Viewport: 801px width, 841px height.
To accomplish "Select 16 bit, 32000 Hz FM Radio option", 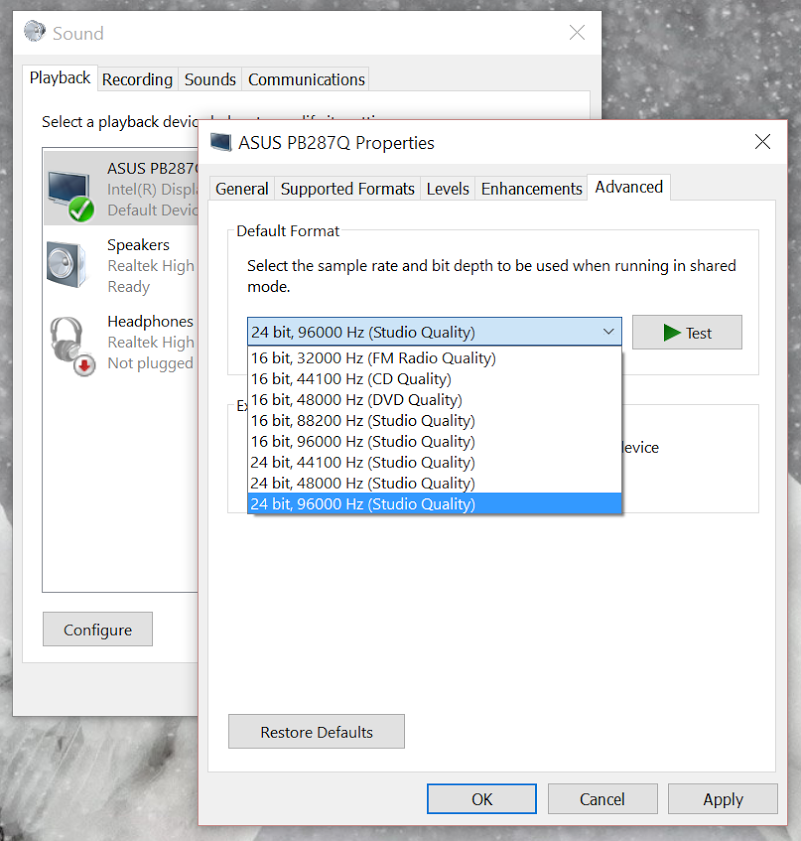I will pos(372,358).
